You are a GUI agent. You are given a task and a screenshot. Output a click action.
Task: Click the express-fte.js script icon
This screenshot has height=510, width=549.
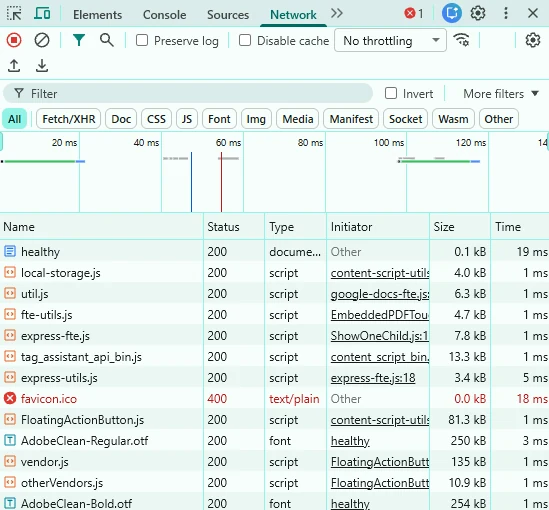tap(10, 335)
